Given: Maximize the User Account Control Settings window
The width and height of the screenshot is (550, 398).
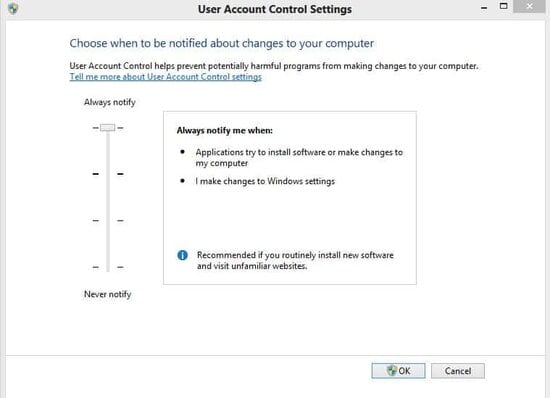Looking at the screenshot, I should pyautogui.click(x=503, y=6).
